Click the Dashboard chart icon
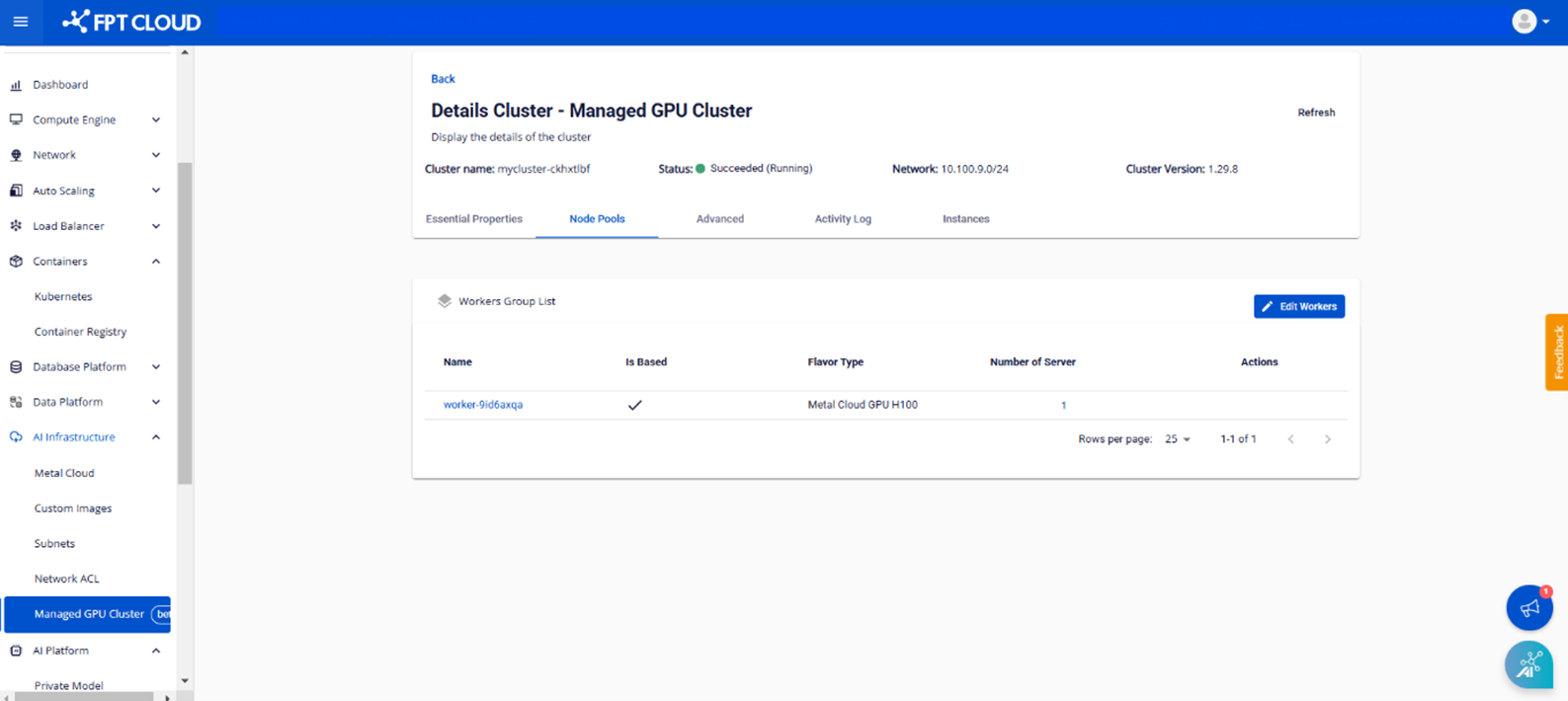This screenshot has width=1568, height=701. click(x=16, y=85)
